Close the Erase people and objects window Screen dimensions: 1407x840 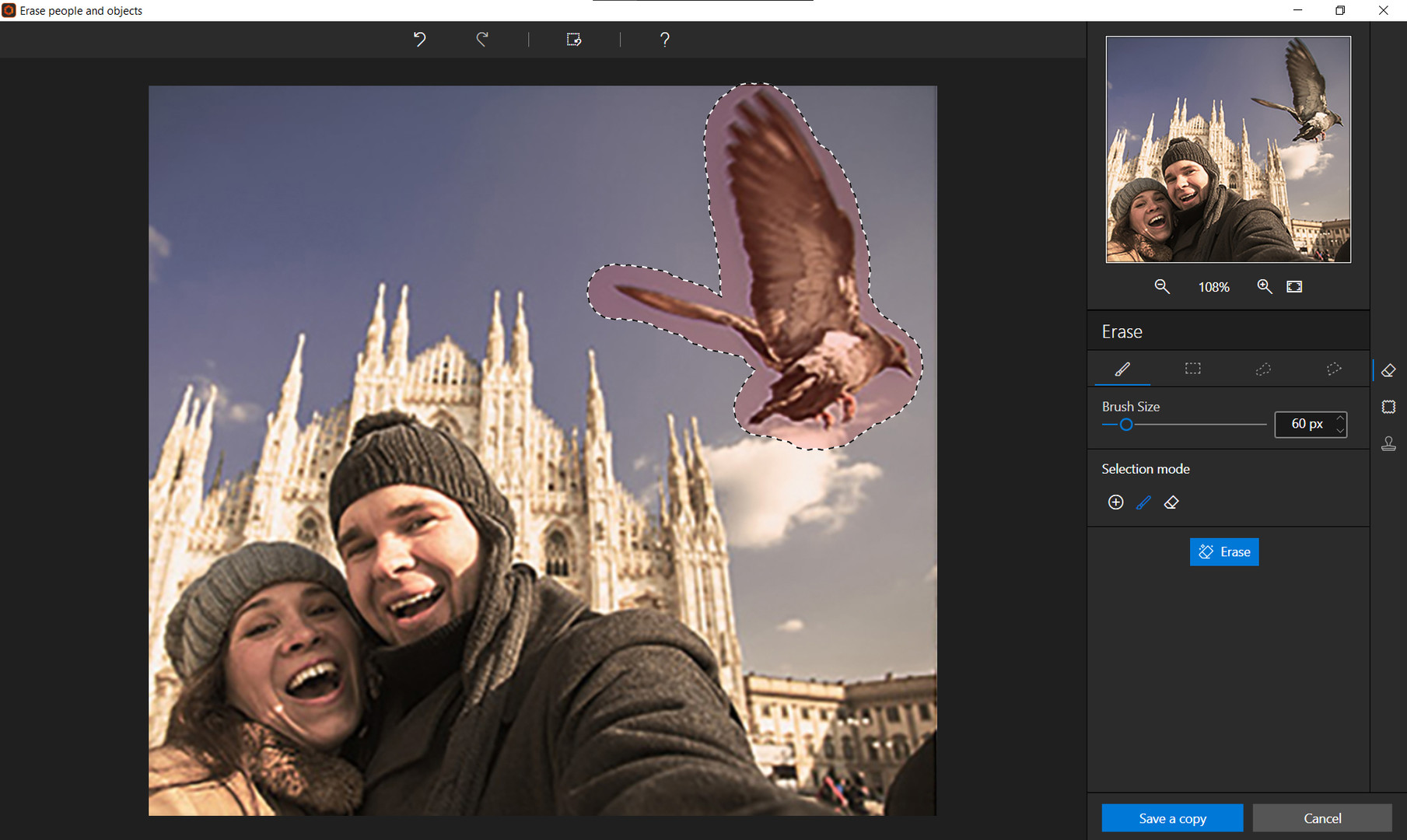(1383, 10)
